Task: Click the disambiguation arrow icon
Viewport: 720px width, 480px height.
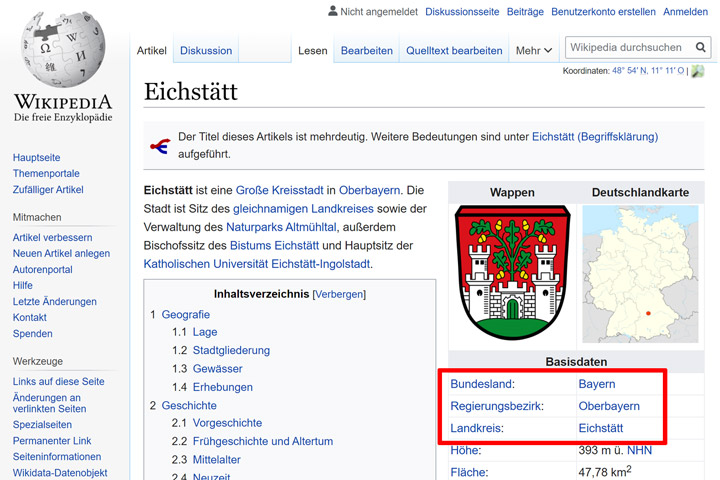Action: tap(159, 146)
